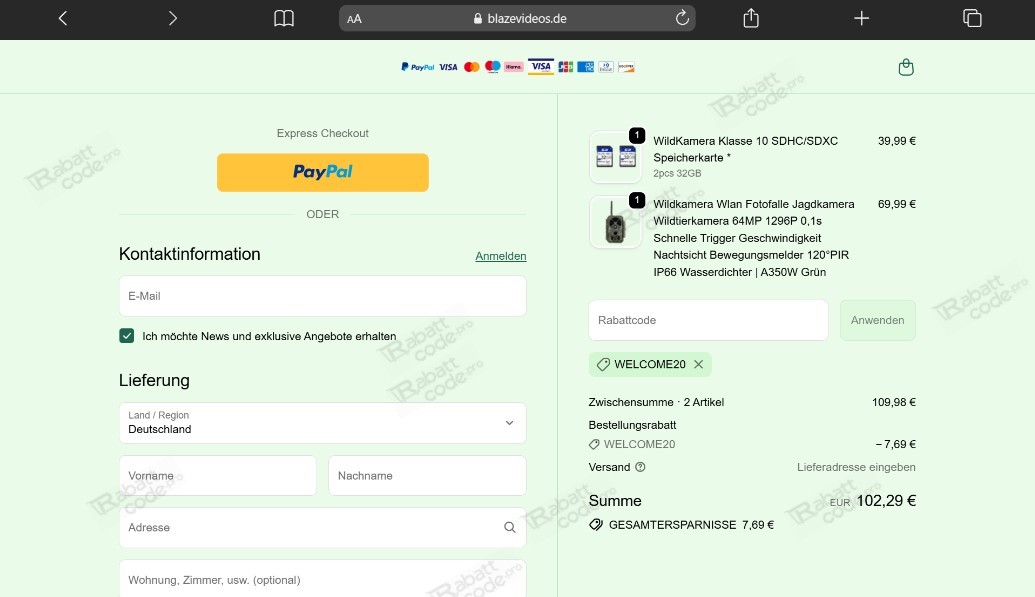Click the search icon in Adresse field
The height and width of the screenshot is (597, 1035).
[x=509, y=527]
